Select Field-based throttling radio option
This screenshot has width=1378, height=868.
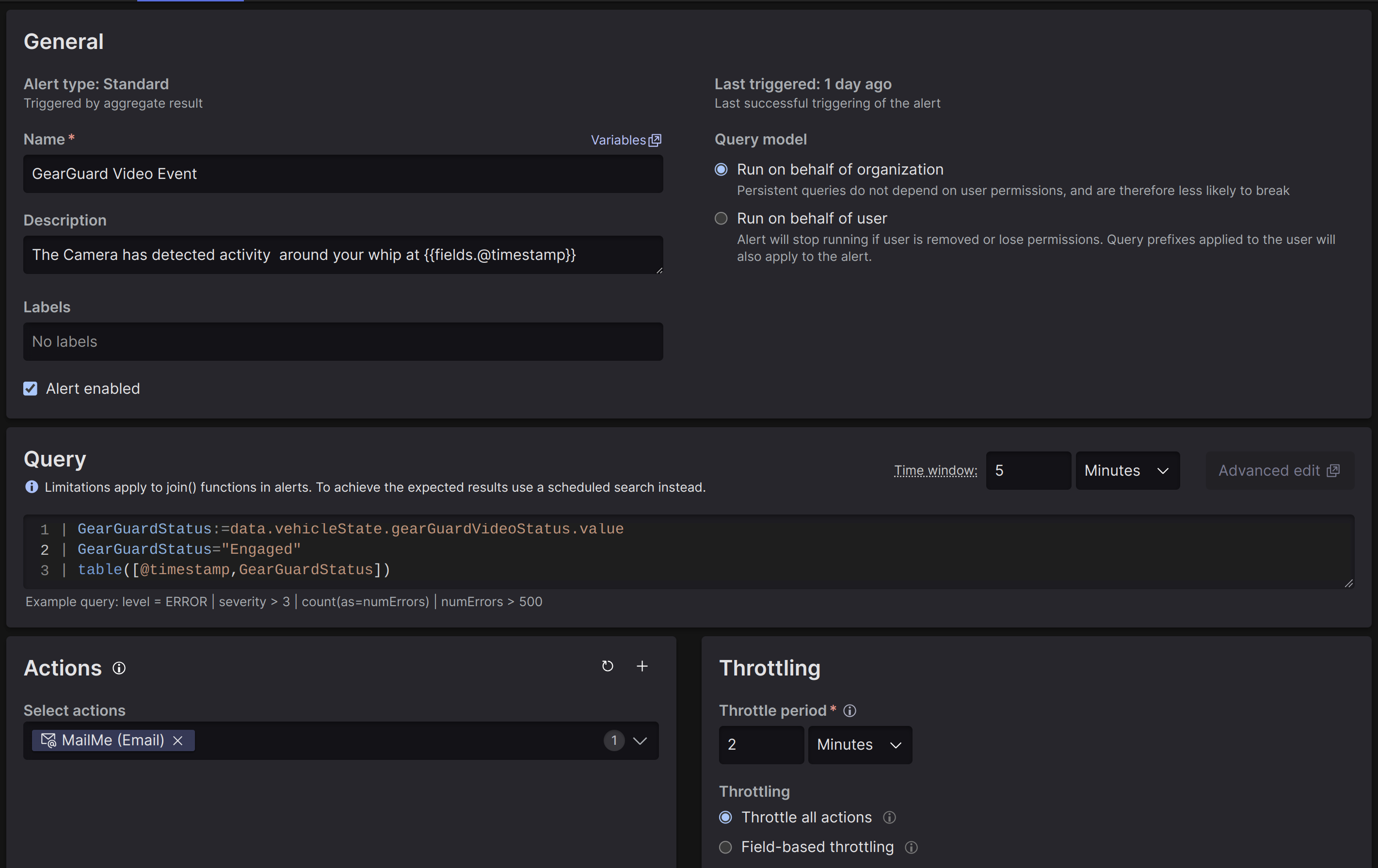[725, 848]
